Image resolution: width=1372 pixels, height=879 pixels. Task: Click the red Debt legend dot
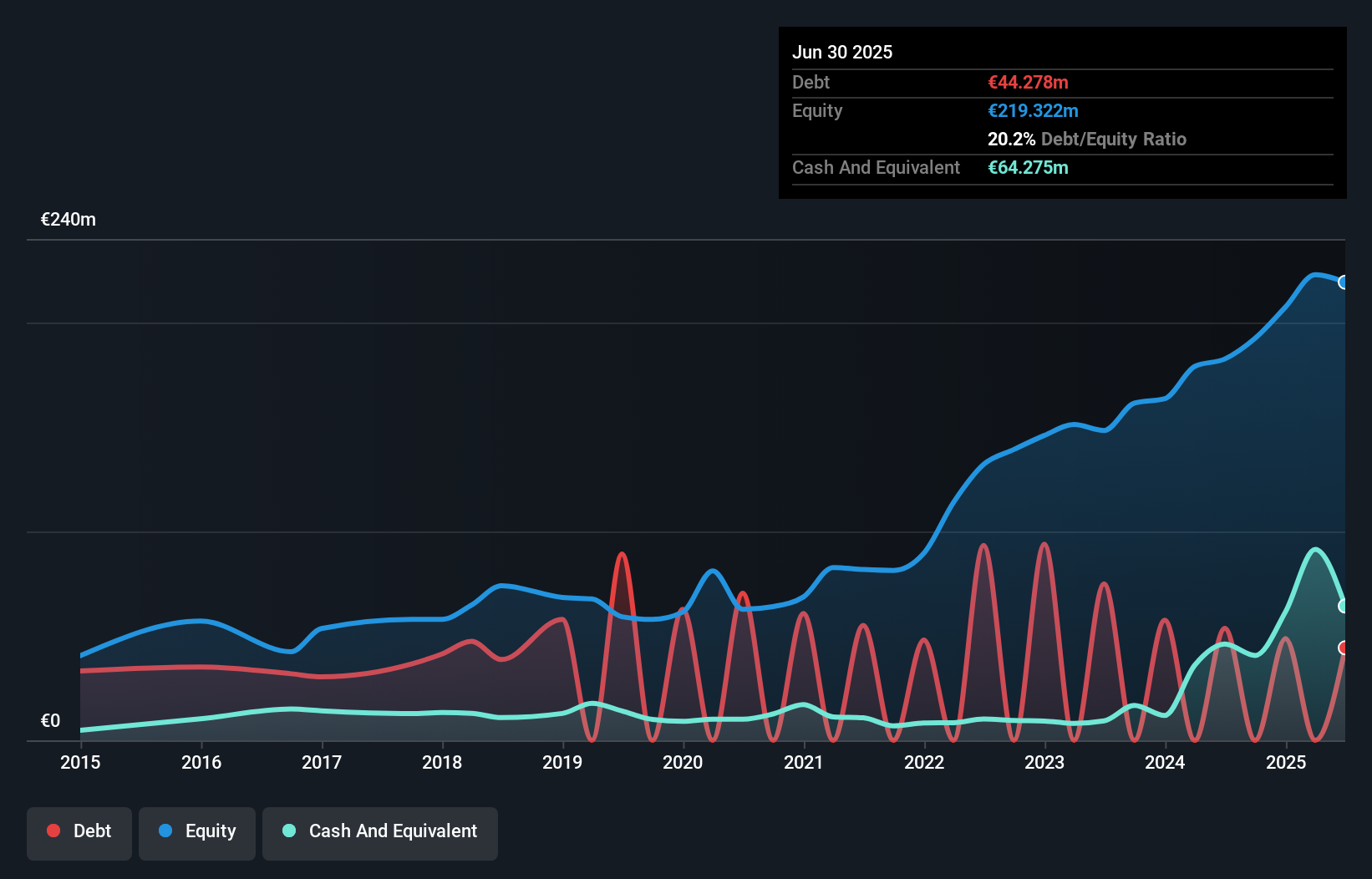pos(53,831)
